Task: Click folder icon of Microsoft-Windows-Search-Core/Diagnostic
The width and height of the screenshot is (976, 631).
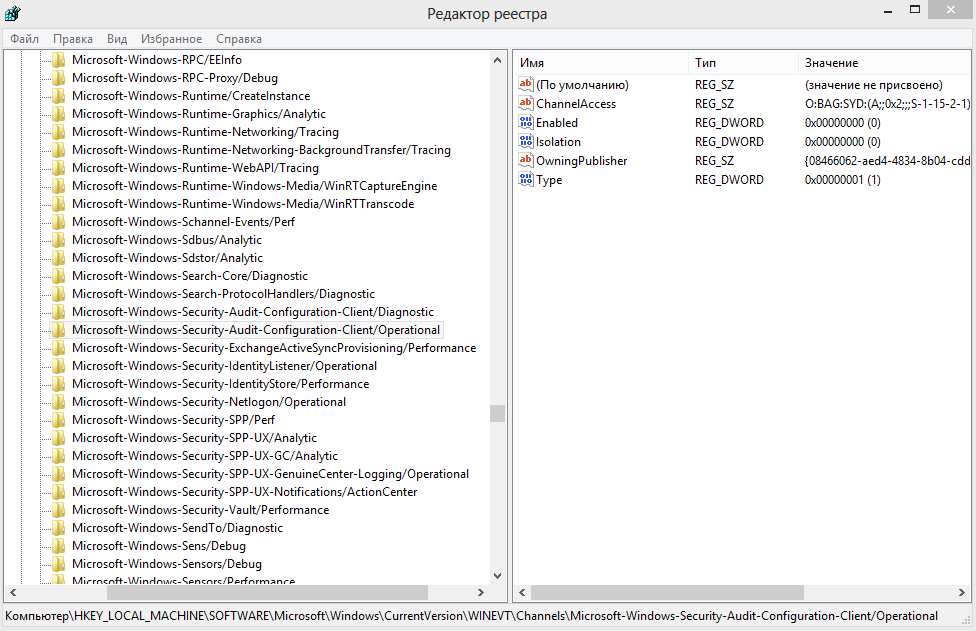Action: coord(59,276)
